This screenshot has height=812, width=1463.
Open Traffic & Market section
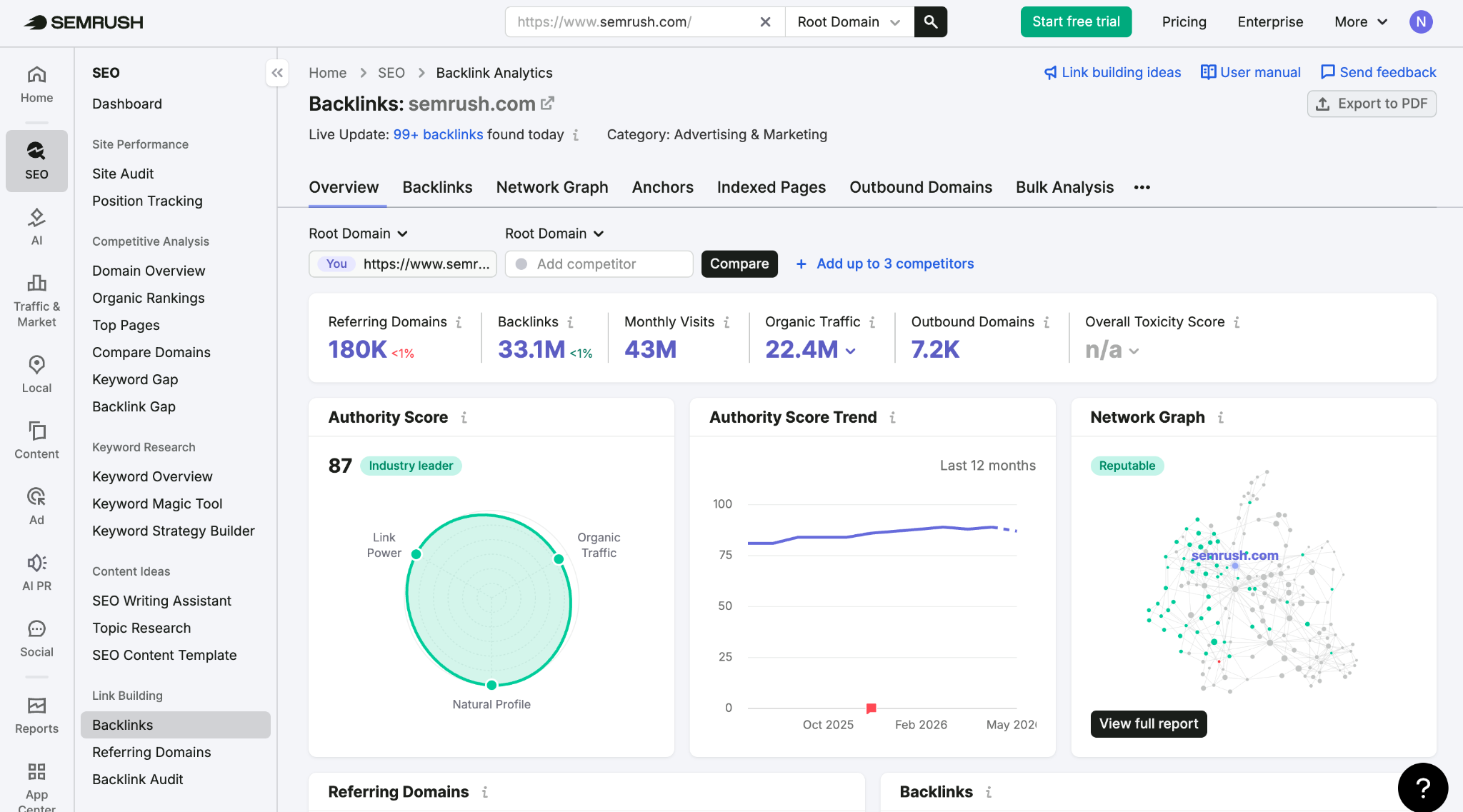pos(36,300)
